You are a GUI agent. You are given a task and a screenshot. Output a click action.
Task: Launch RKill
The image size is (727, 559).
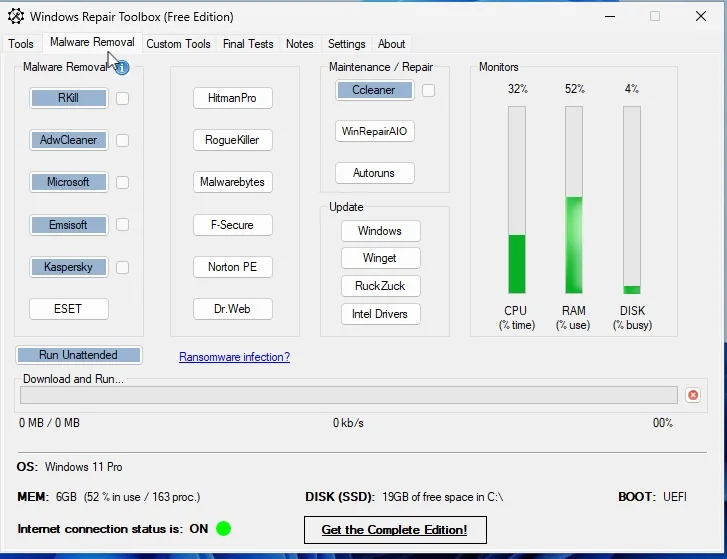click(69, 98)
